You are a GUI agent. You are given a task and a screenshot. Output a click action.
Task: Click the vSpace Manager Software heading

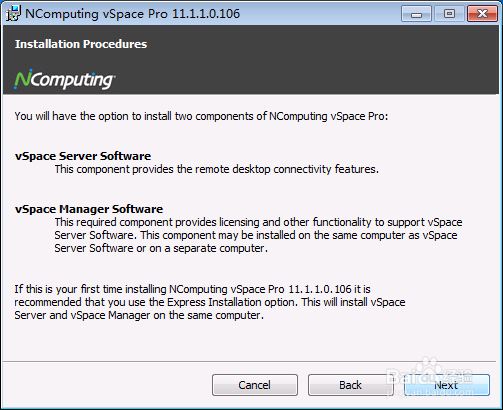pyautogui.click(x=89, y=209)
